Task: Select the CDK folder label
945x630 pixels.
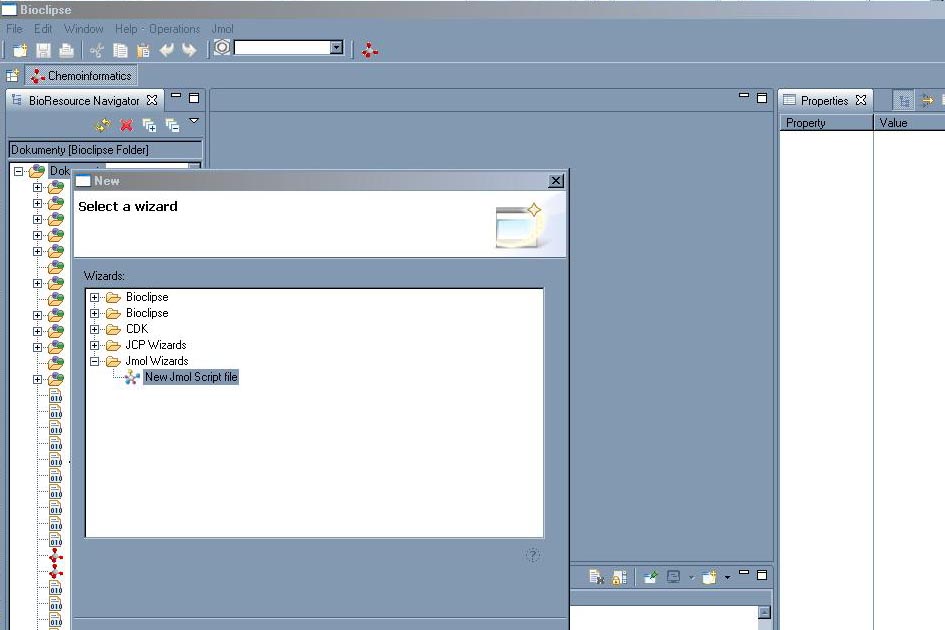Action: point(137,329)
